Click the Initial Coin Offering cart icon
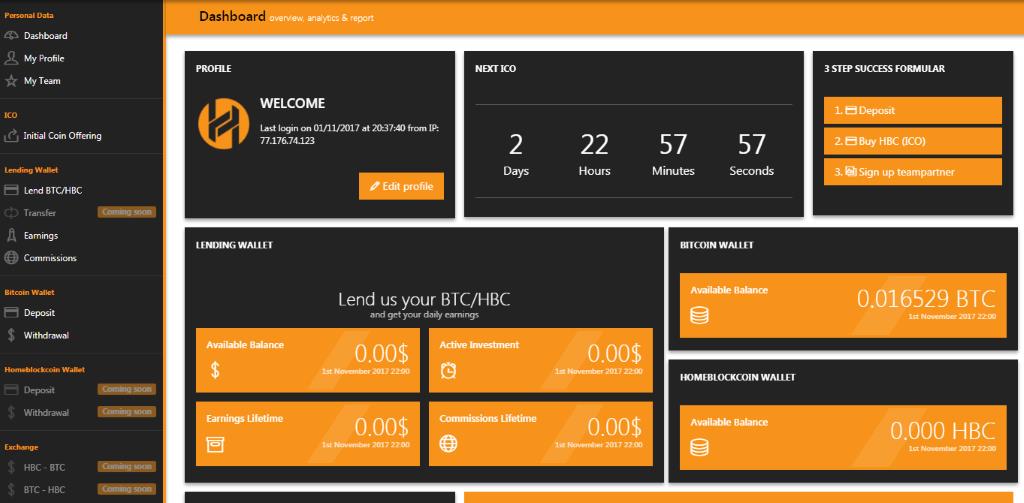1024x503 pixels. click(12, 136)
